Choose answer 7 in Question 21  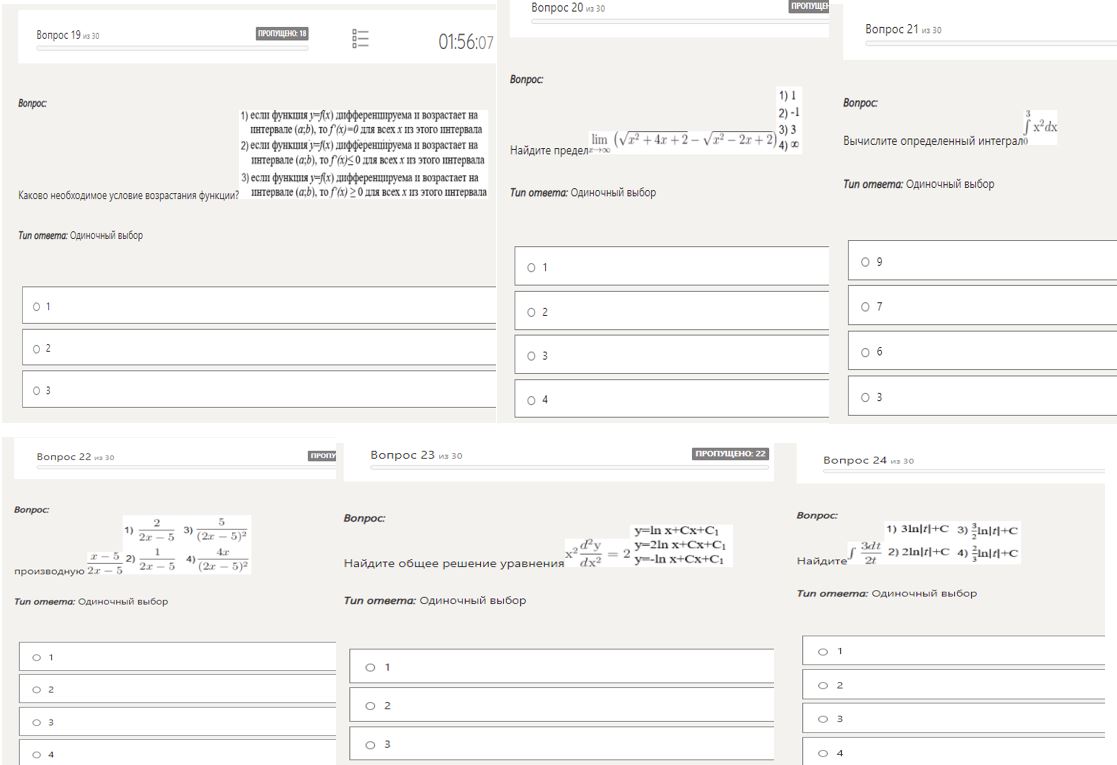tap(864, 306)
